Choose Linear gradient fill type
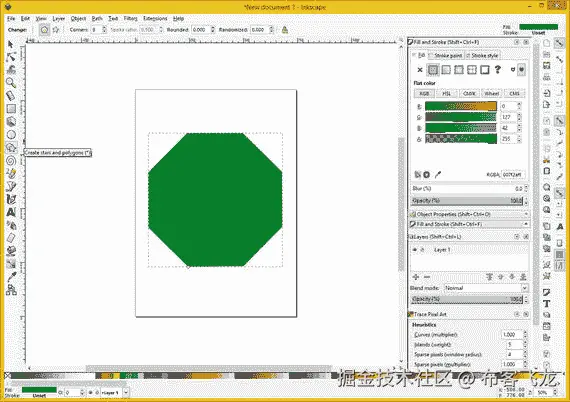This screenshot has width=570, height=402. 446,70
